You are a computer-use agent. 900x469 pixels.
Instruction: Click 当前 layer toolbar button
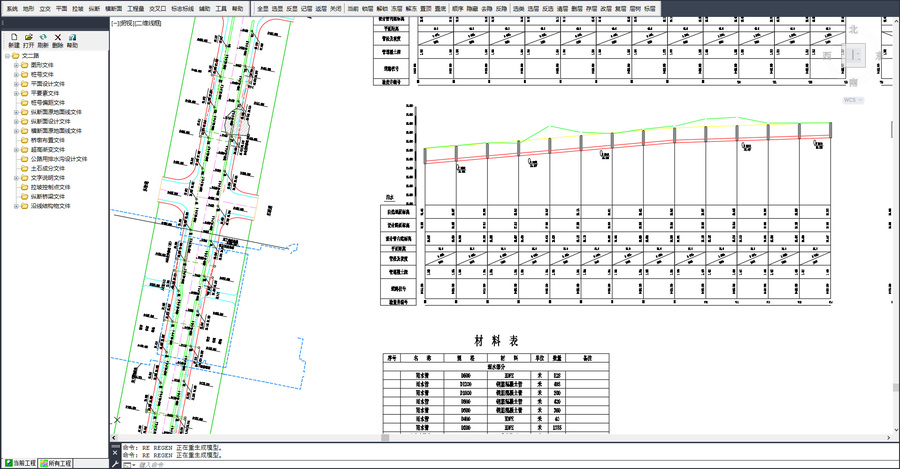(x=353, y=9)
